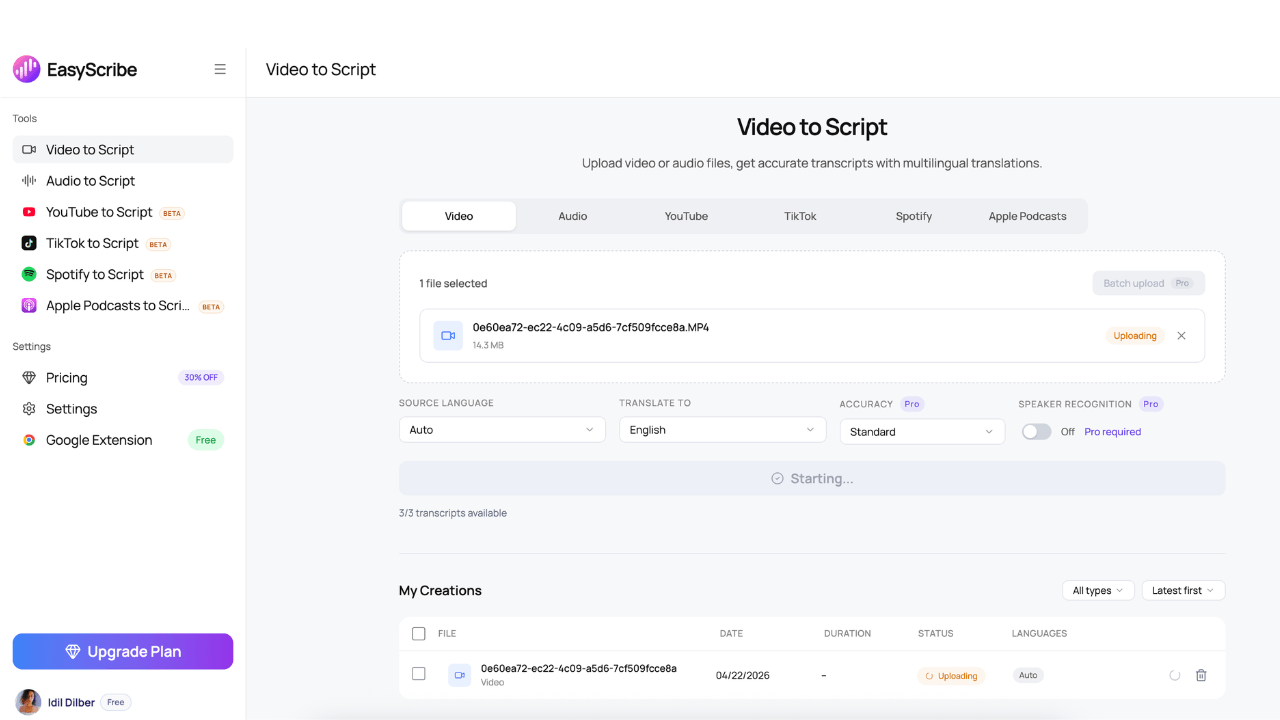Image resolution: width=1280 pixels, height=720 pixels.
Task: Select the Spotify to Script icon
Action: (28, 274)
